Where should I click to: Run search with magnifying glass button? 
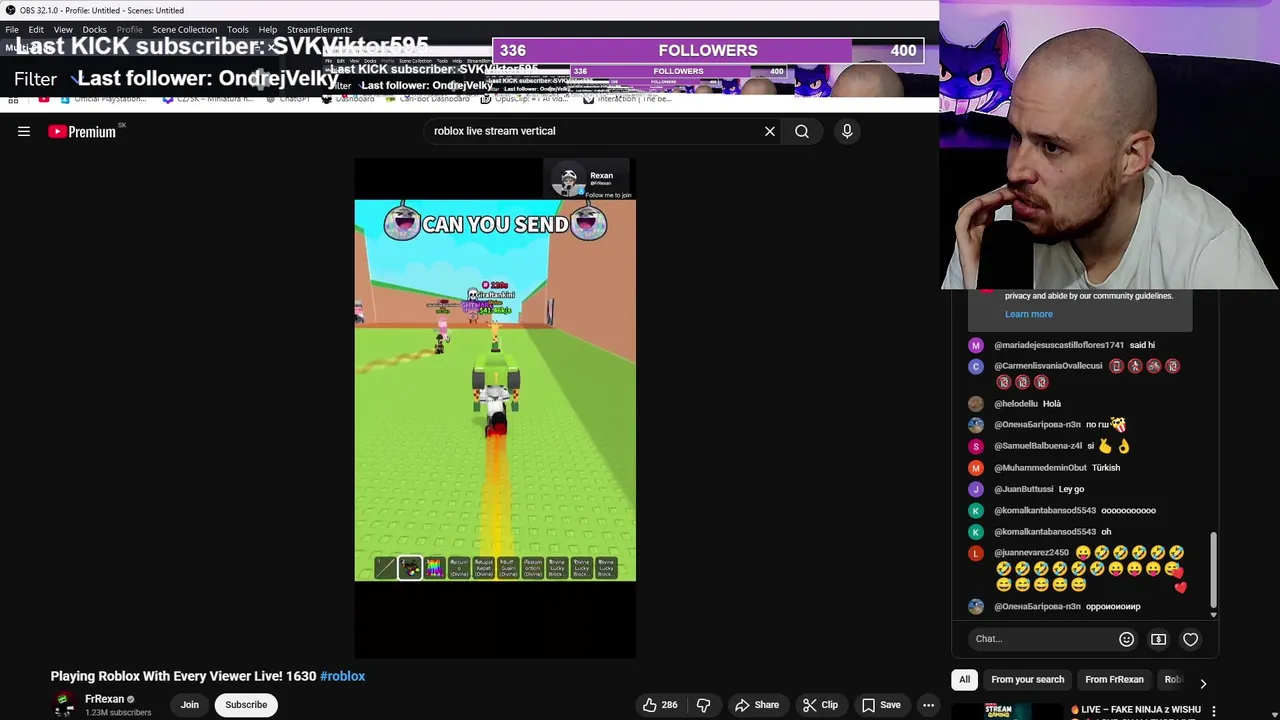[x=802, y=131]
